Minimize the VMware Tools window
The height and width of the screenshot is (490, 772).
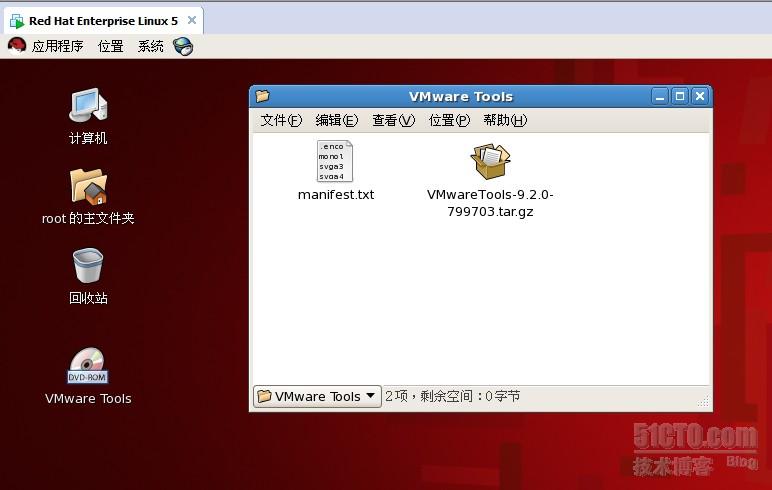tap(660, 96)
